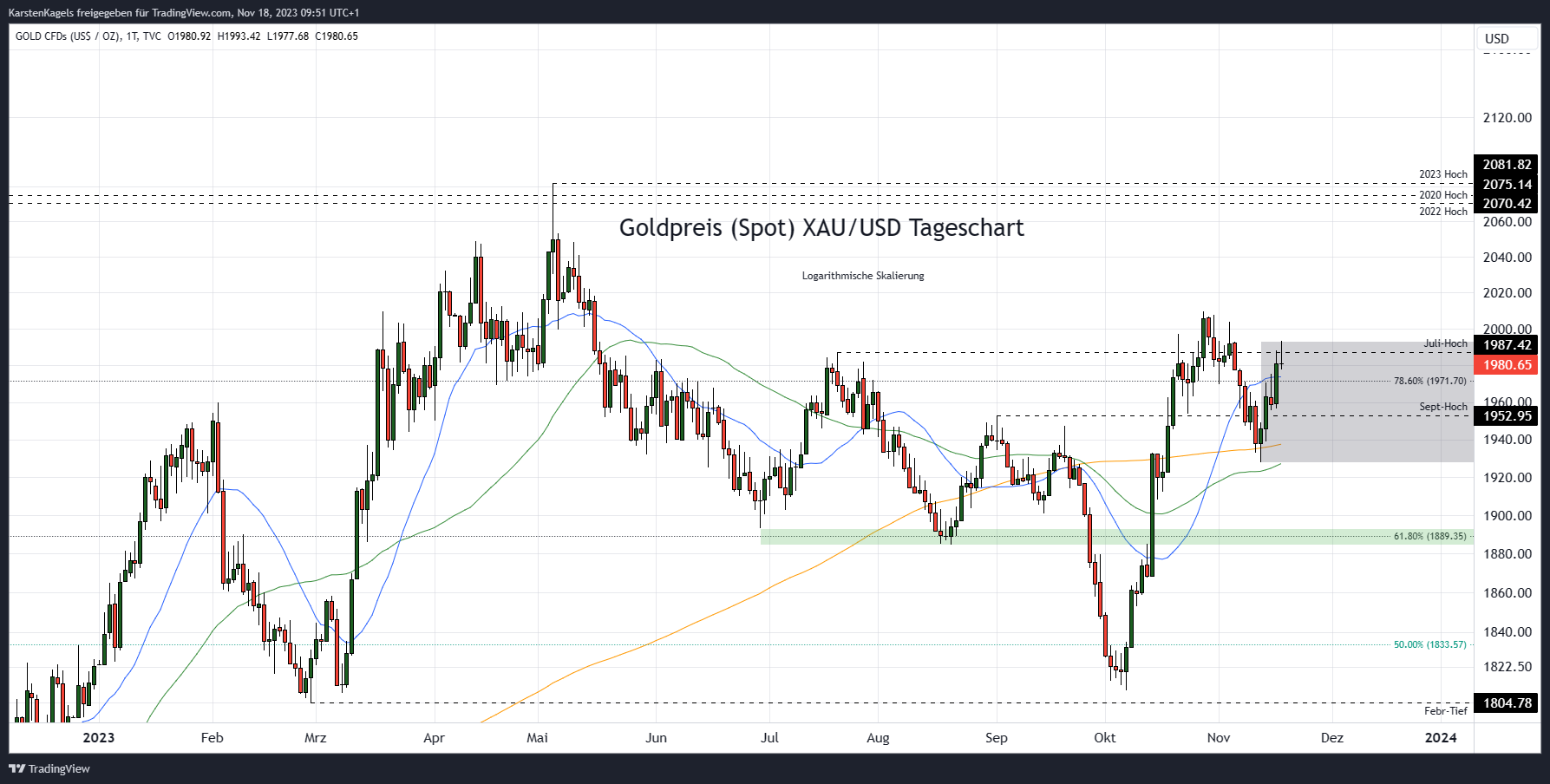Select the 50.00% (1833.57) Fibonacci label
The width and height of the screenshot is (1550, 784).
pos(1429,644)
